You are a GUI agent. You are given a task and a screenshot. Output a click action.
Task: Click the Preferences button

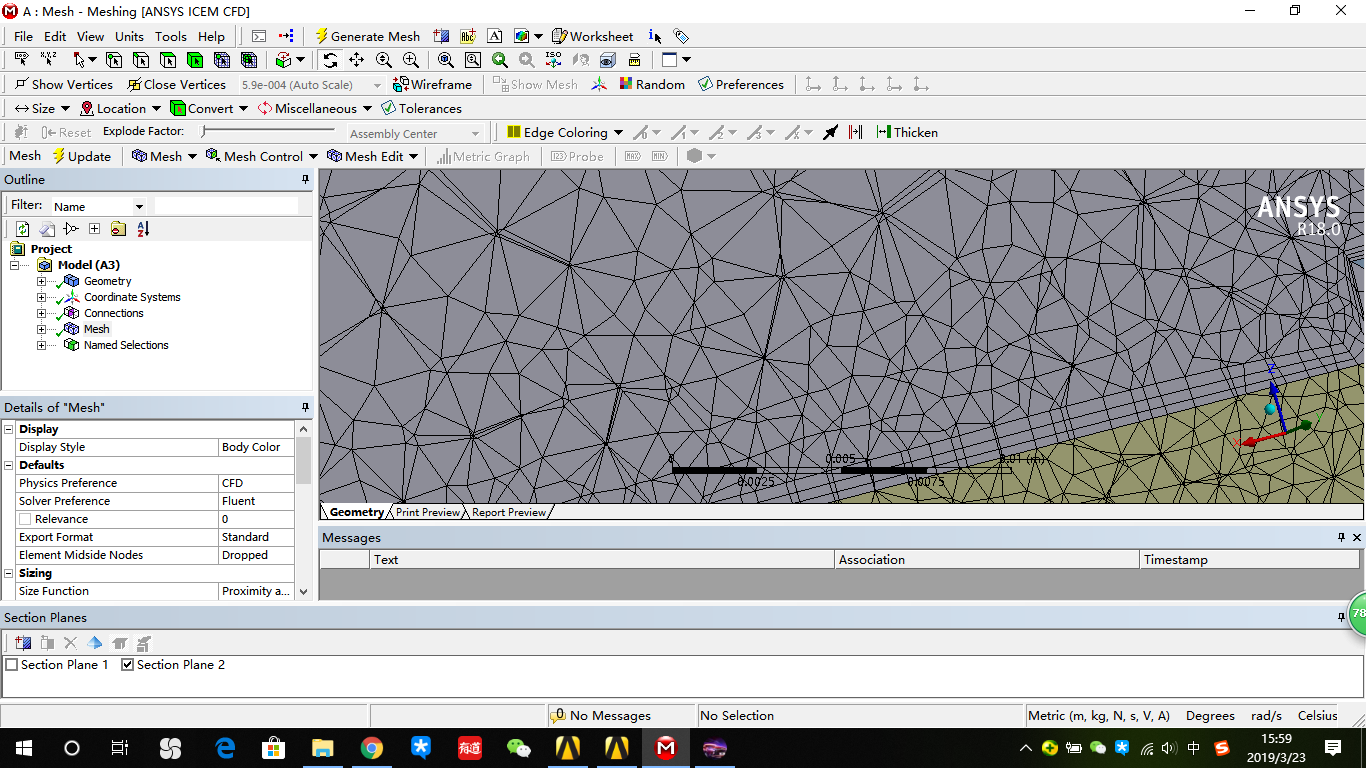[x=741, y=84]
